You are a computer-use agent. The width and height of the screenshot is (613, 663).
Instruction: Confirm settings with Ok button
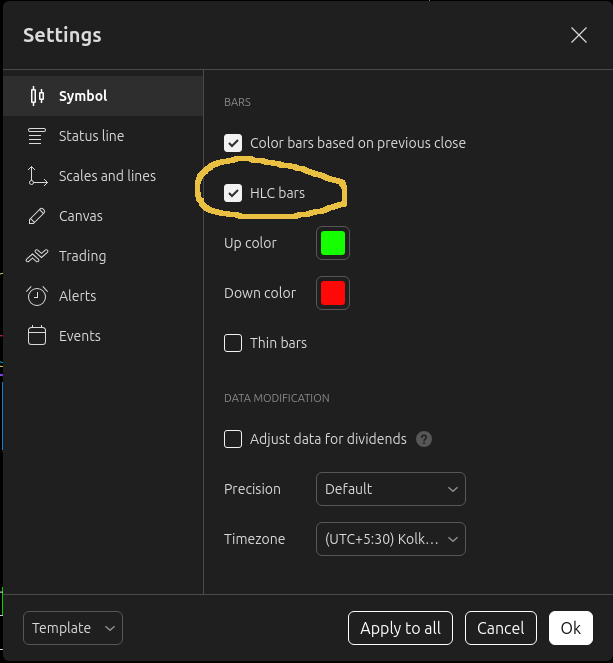(x=571, y=628)
